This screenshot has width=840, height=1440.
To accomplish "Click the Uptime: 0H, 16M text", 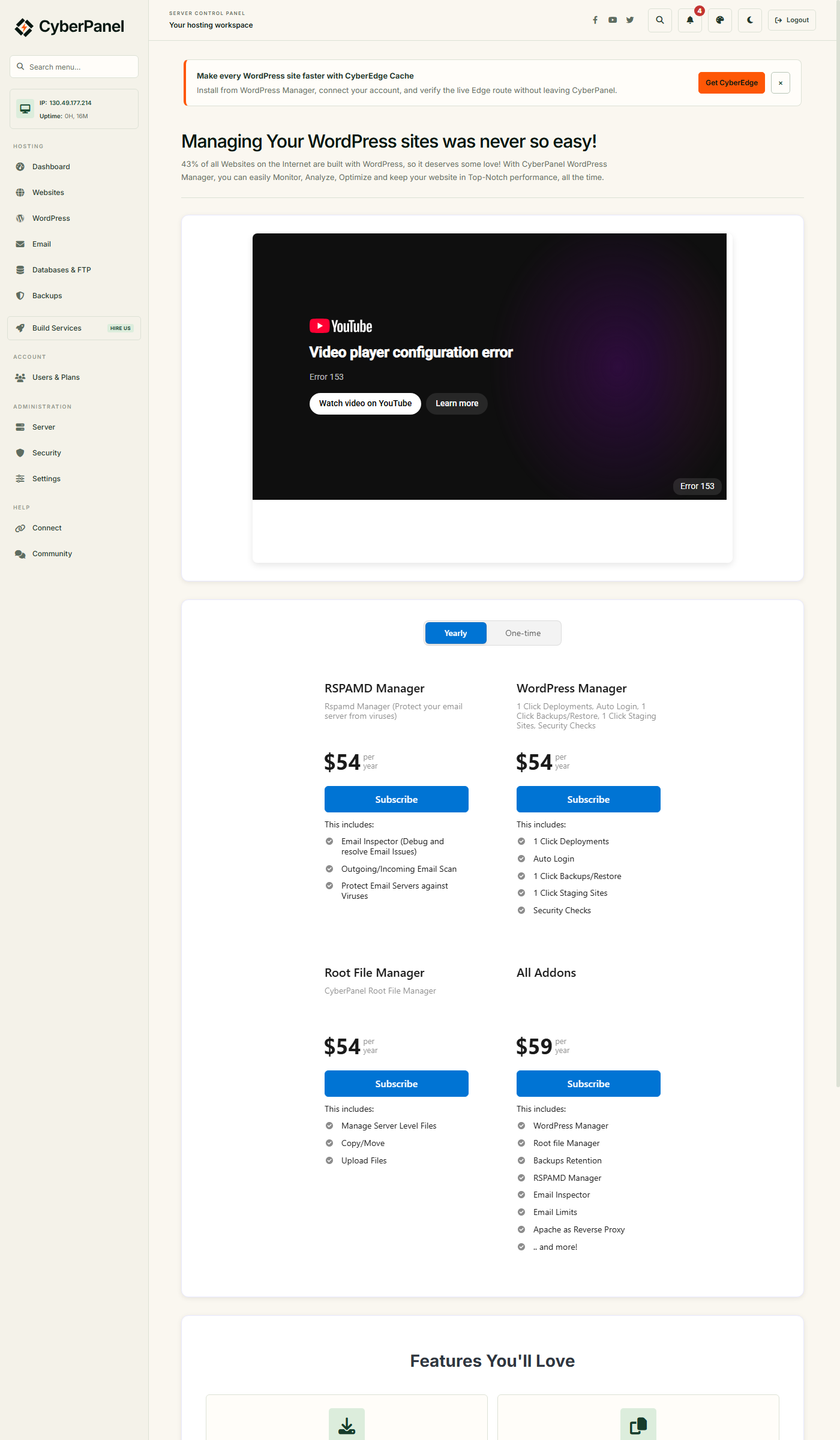I will point(64,116).
